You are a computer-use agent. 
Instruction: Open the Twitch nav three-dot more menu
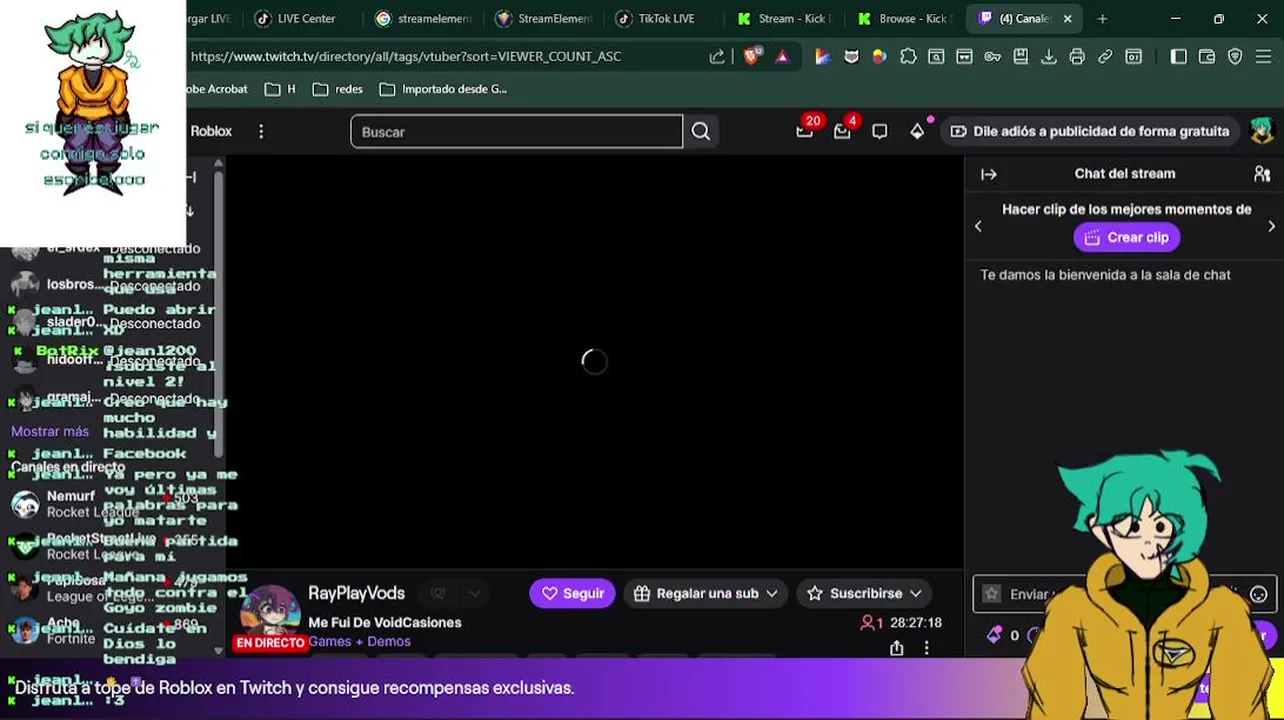tap(261, 131)
